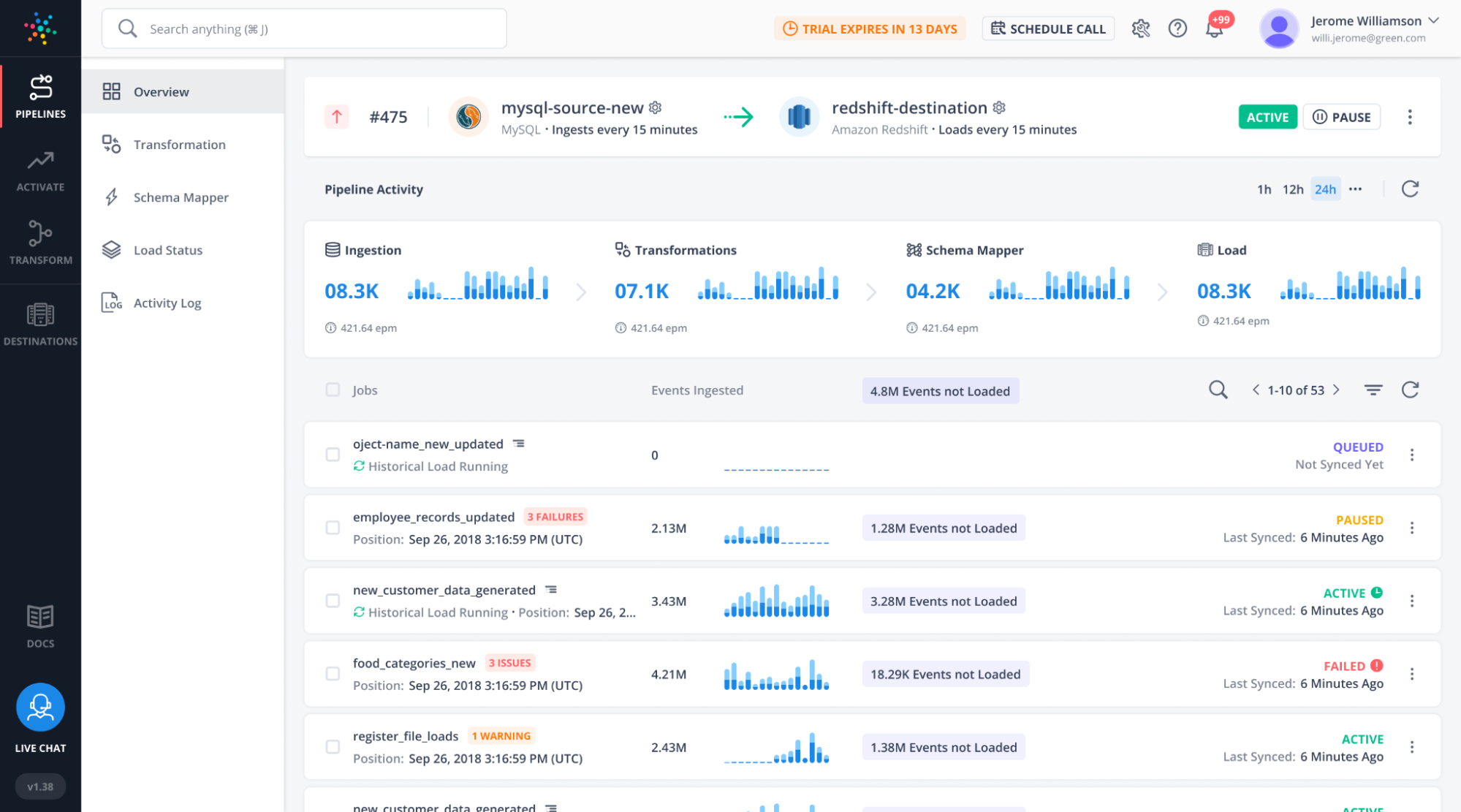This screenshot has width=1461, height=812.
Task: Open the Docs icon in the sidebar
Action: [40, 623]
